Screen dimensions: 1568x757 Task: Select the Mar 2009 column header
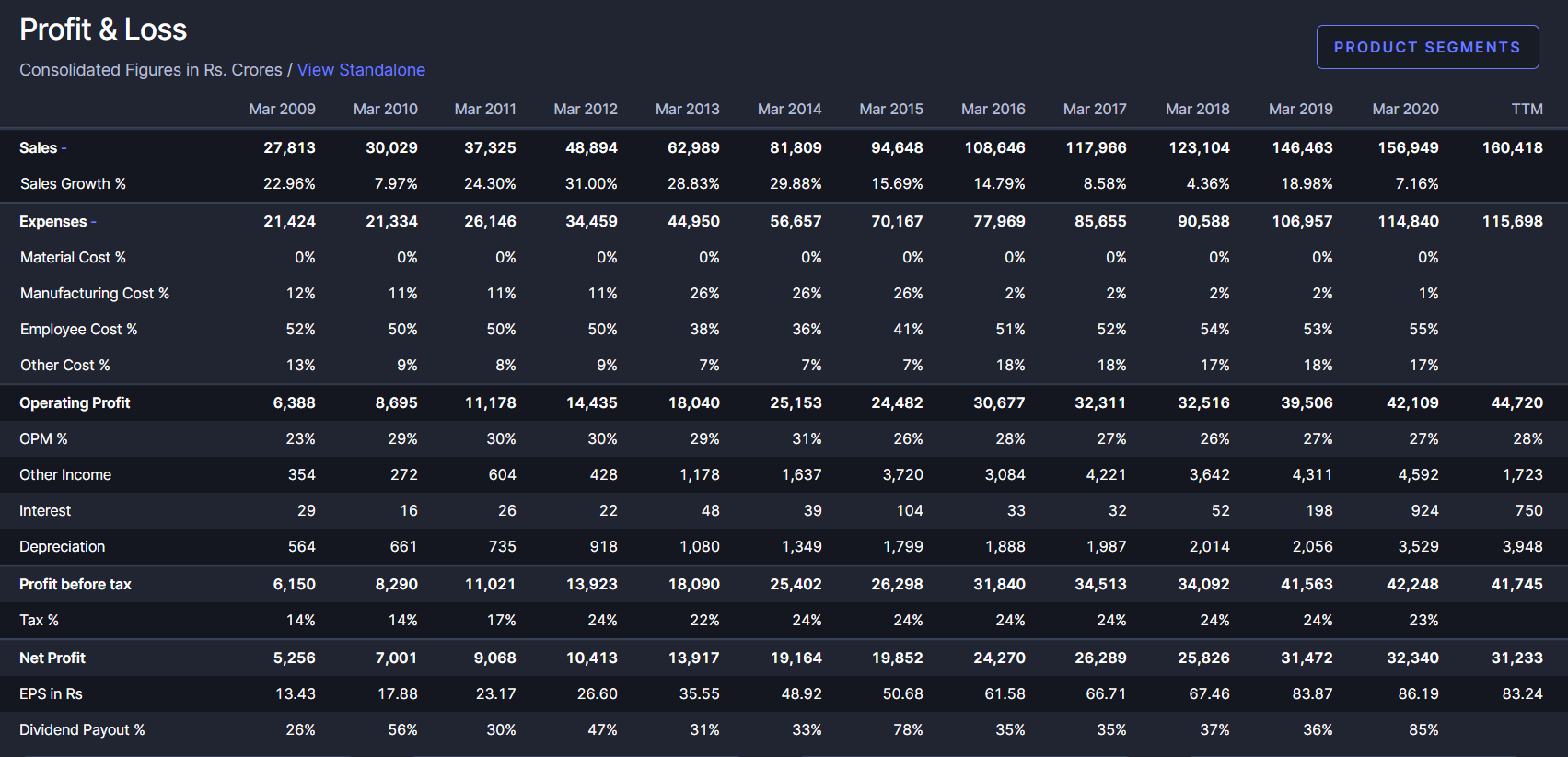[282, 109]
